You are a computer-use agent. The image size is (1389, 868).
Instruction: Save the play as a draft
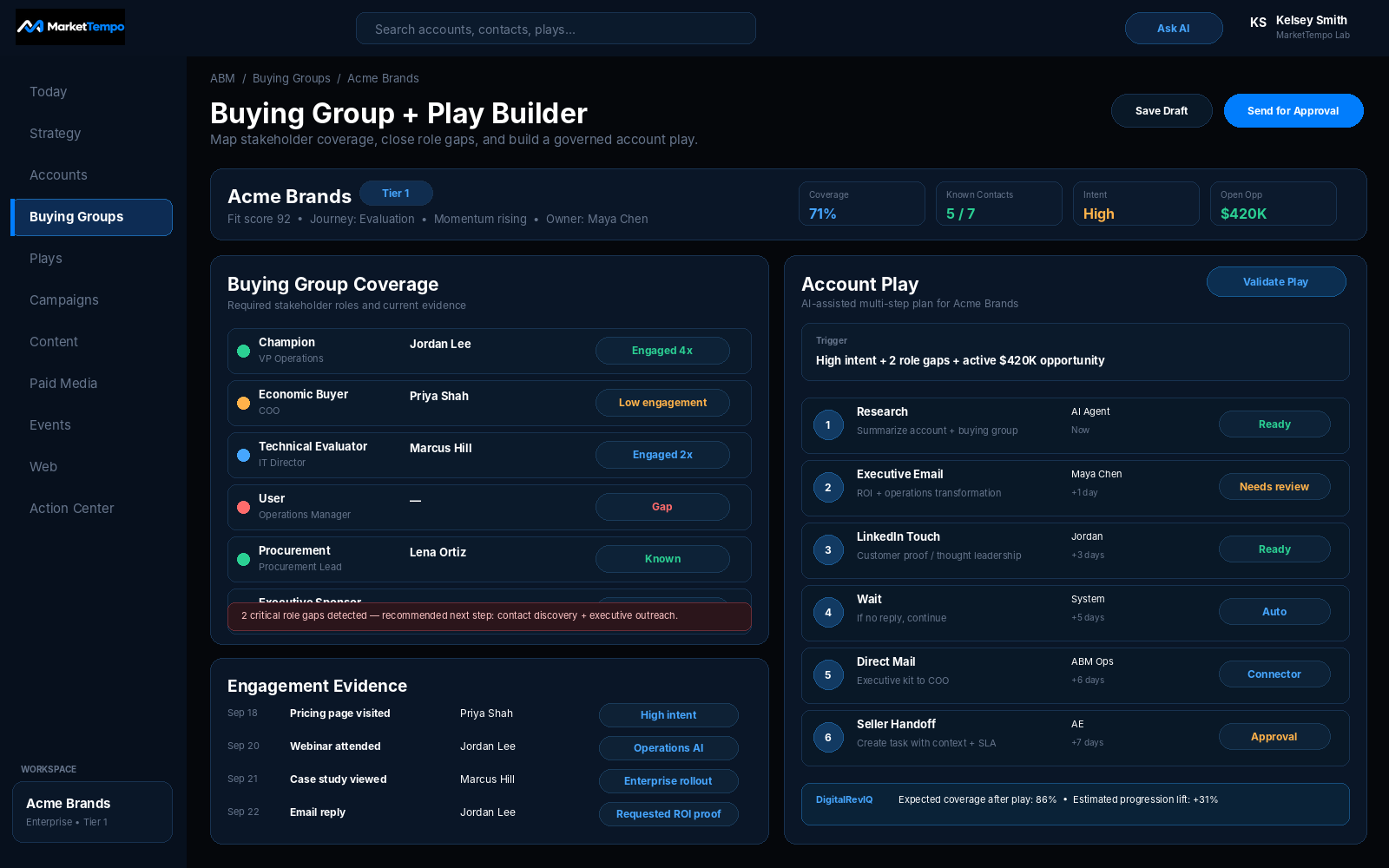pyautogui.click(x=1162, y=110)
